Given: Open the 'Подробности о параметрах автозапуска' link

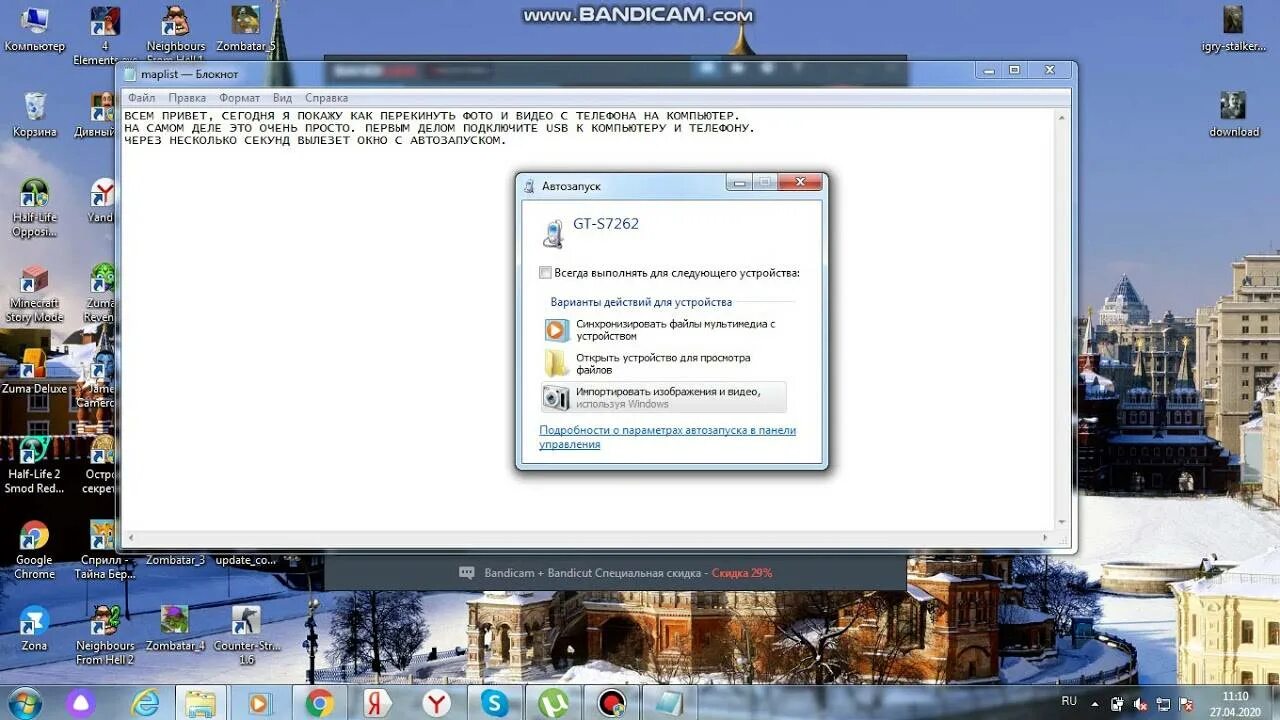Looking at the screenshot, I should (x=667, y=437).
